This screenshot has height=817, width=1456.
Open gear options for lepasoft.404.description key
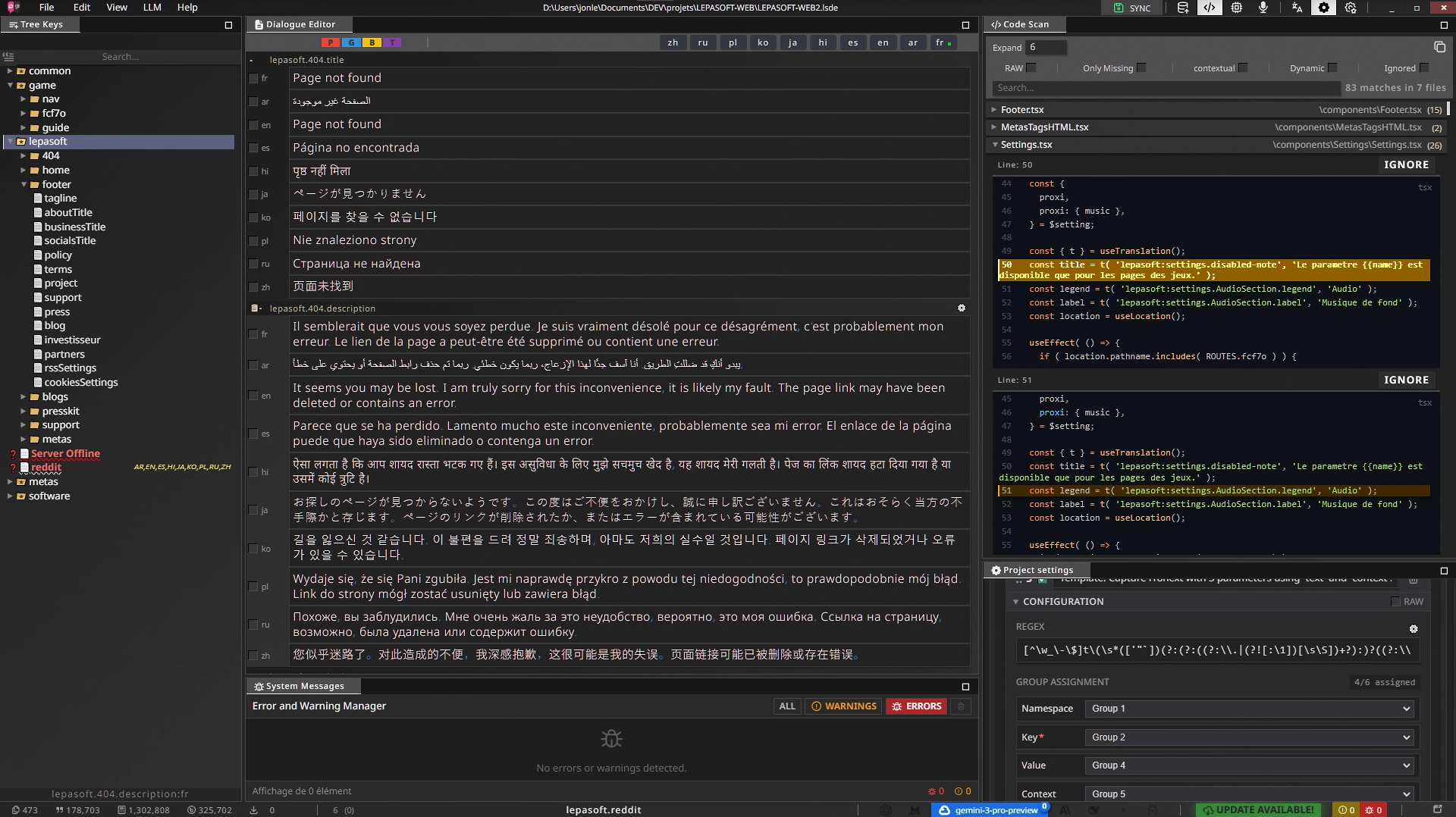(962, 308)
